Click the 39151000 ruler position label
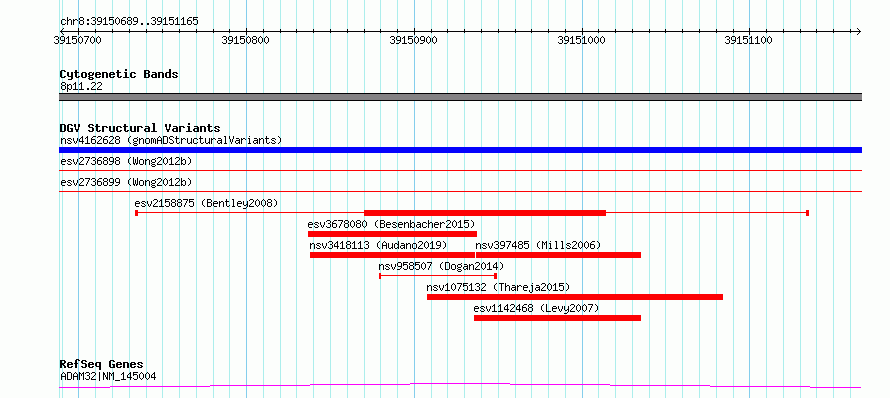890x398 pixels. click(x=582, y=40)
